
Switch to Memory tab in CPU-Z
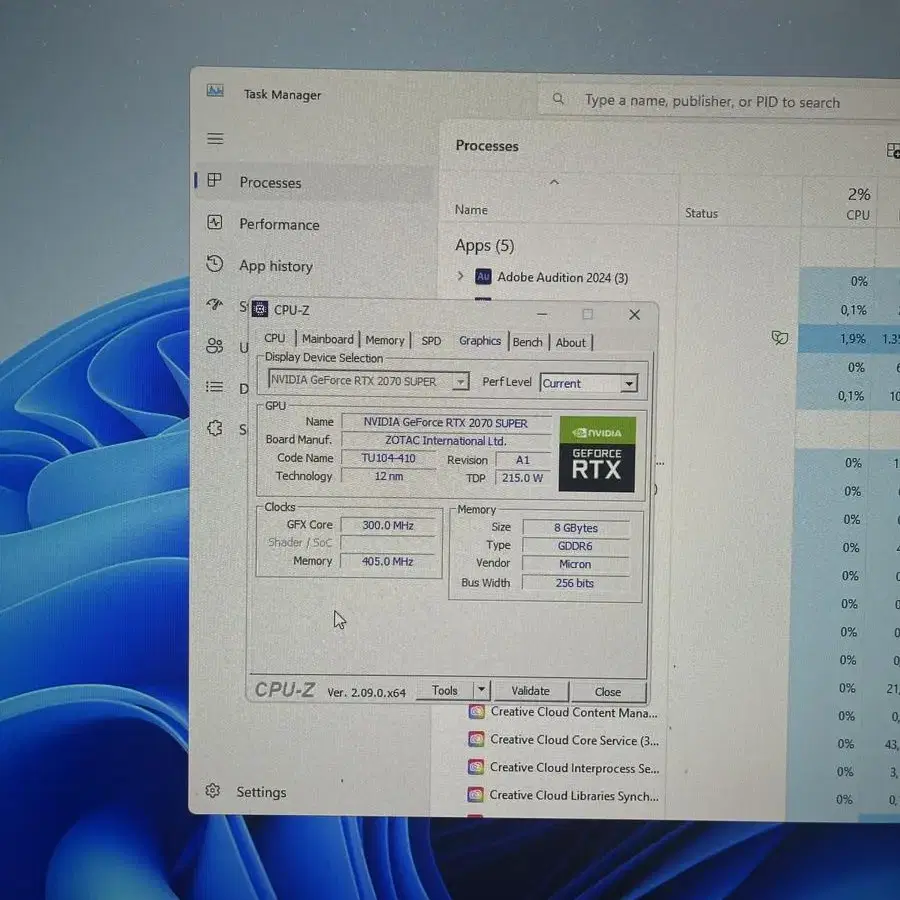point(385,340)
